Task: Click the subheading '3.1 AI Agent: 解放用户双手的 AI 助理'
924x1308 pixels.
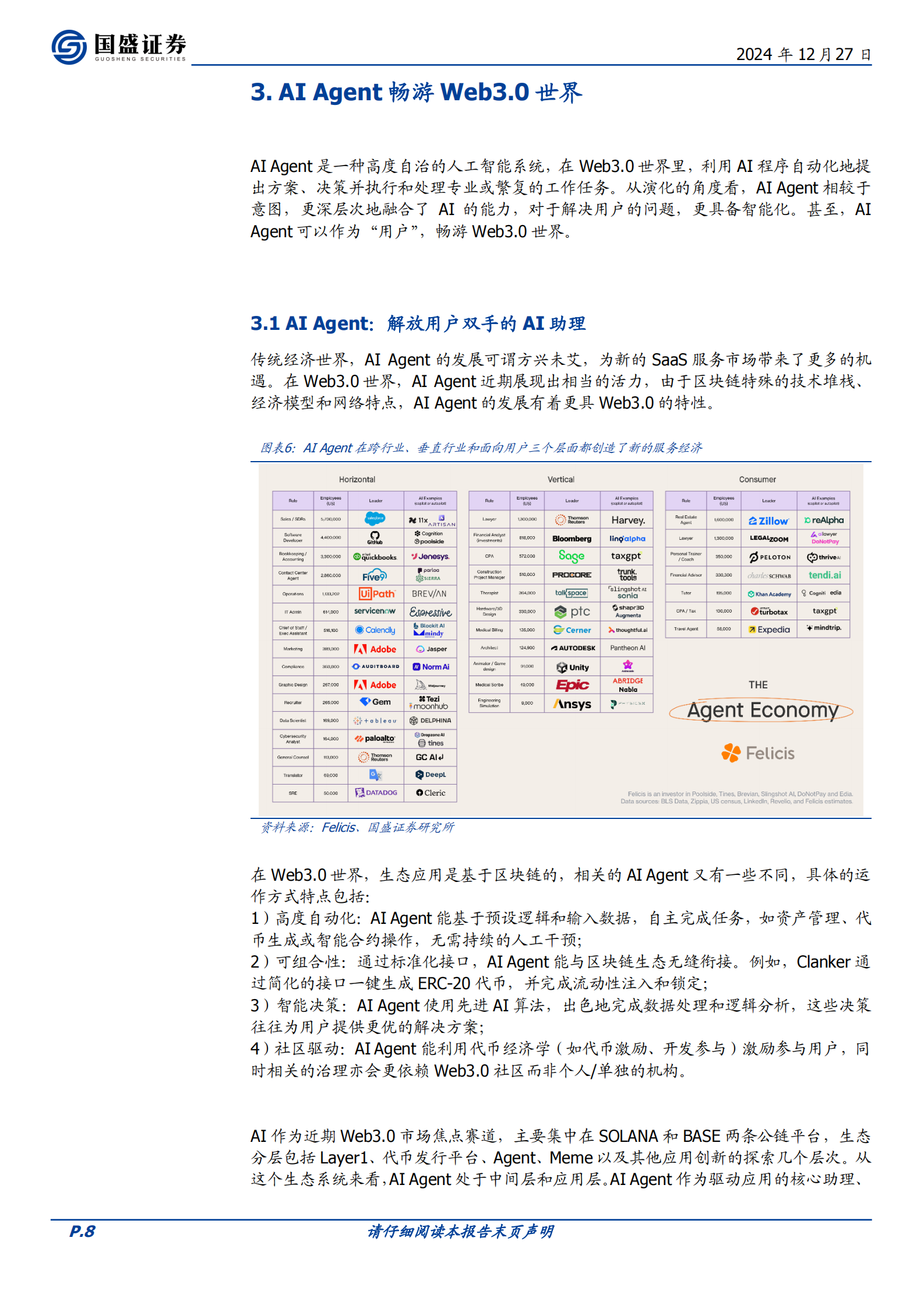Action: coord(418,324)
